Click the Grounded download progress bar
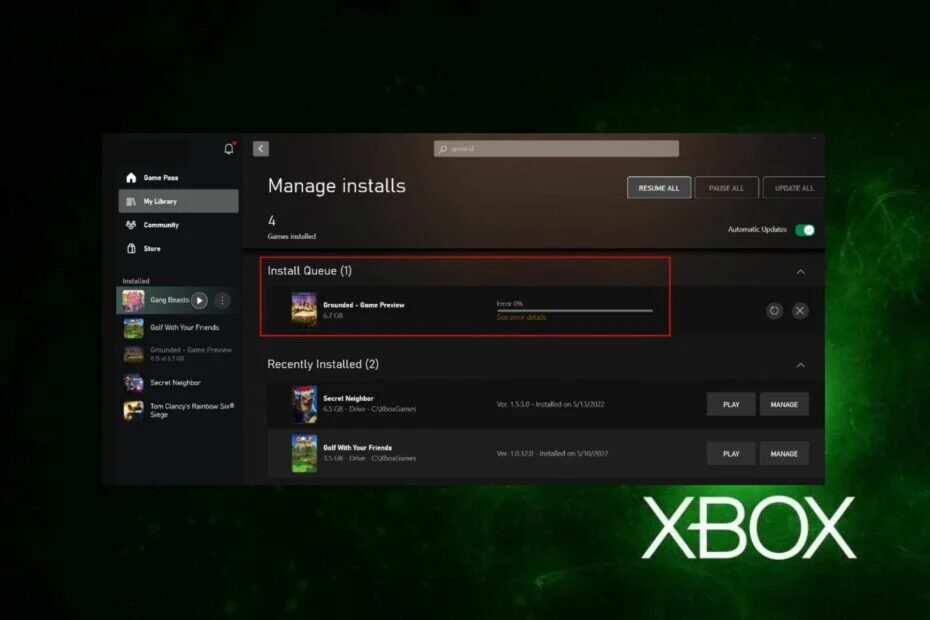The height and width of the screenshot is (620, 930). pyautogui.click(x=575, y=310)
